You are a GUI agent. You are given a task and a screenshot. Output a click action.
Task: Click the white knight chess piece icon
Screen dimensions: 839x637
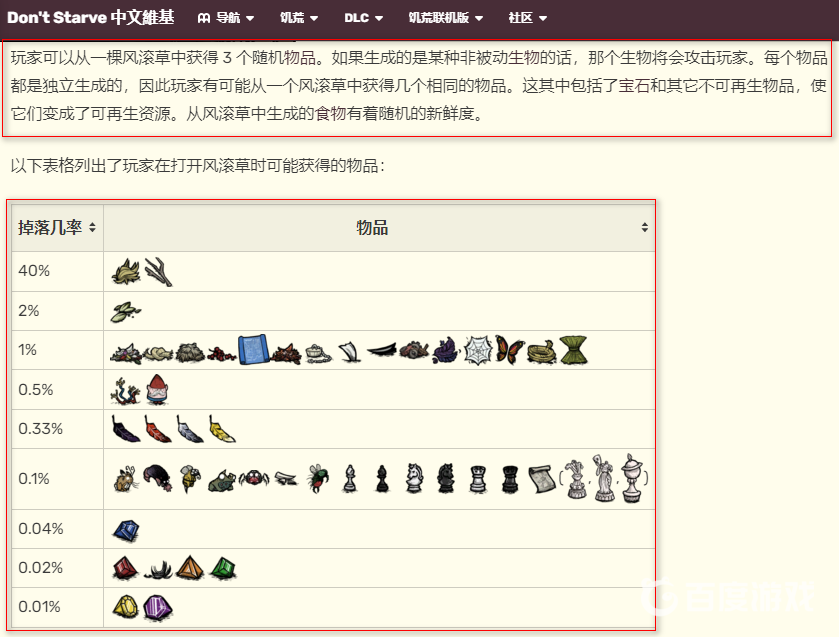(x=414, y=478)
